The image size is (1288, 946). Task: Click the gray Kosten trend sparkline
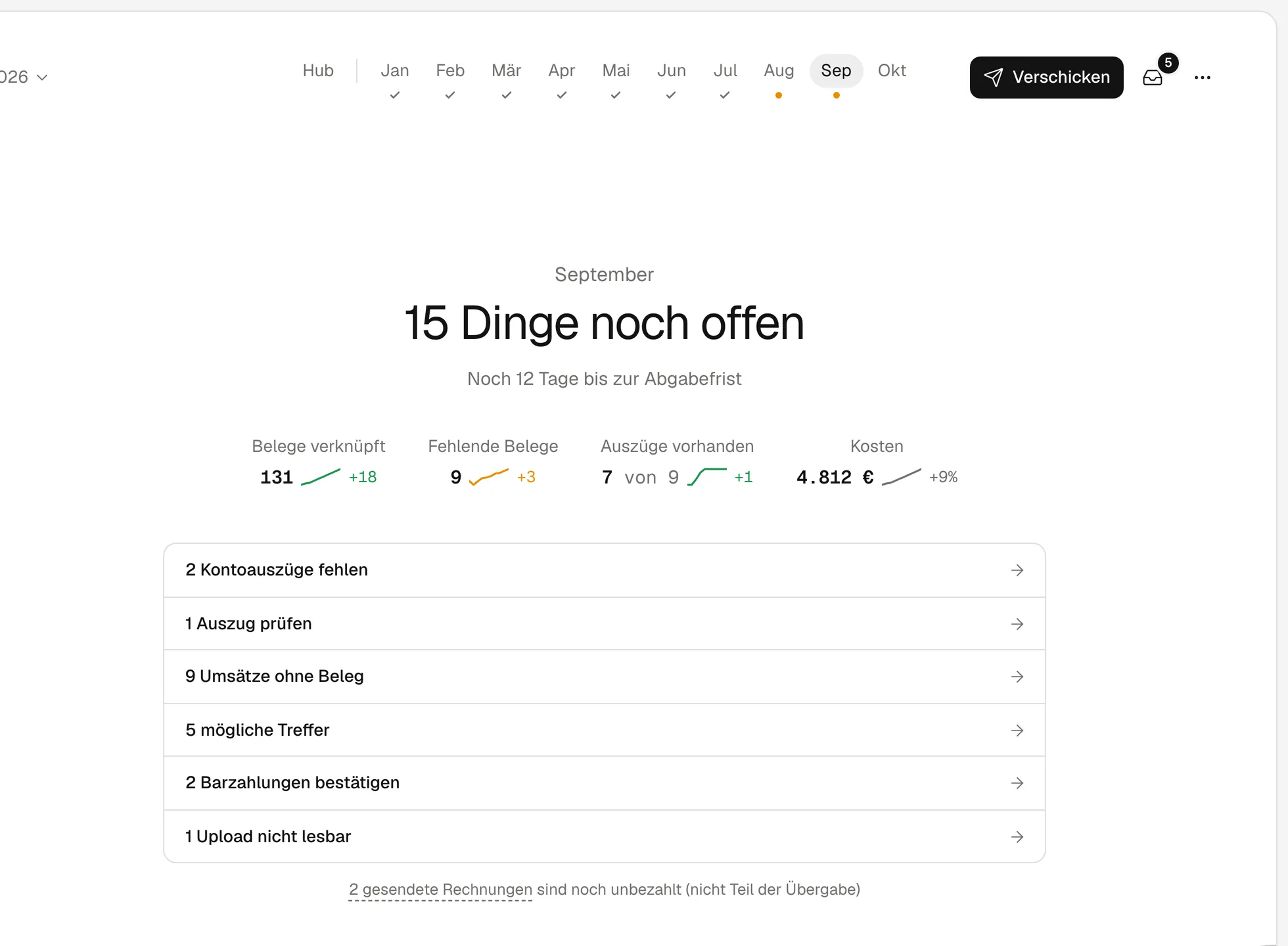pyautogui.click(x=901, y=477)
